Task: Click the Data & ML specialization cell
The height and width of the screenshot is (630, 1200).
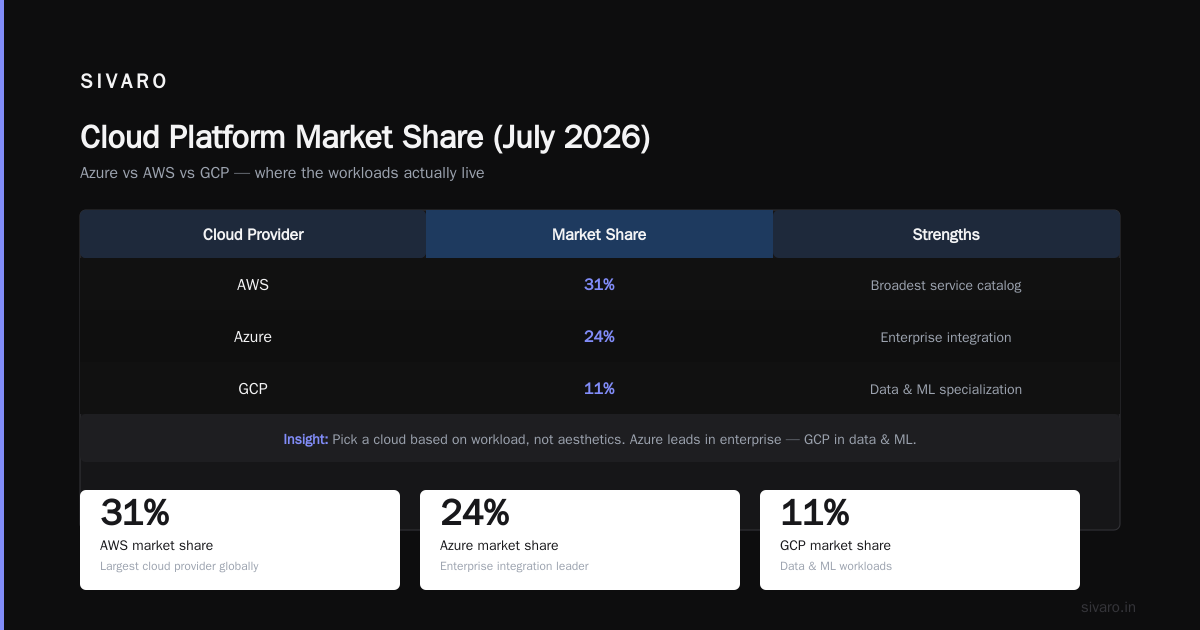Action: pyautogui.click(x=946, y=389)
